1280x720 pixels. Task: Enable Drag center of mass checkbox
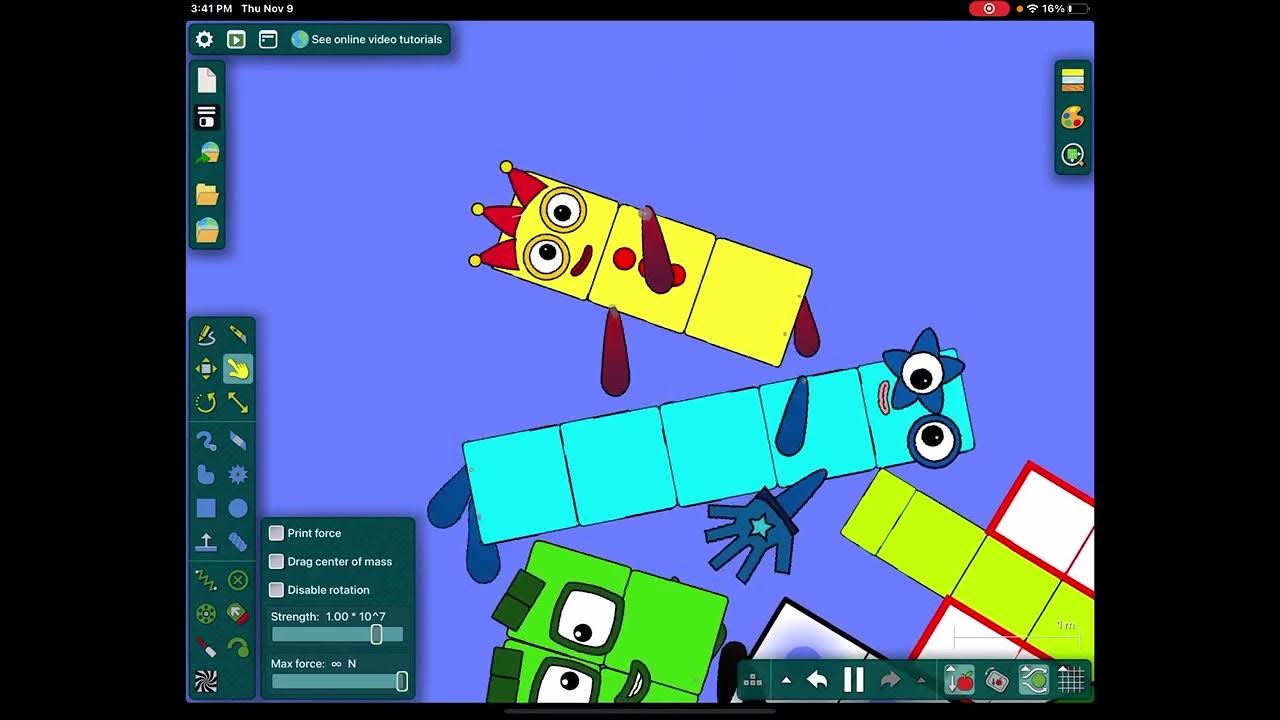coord(277,561)
